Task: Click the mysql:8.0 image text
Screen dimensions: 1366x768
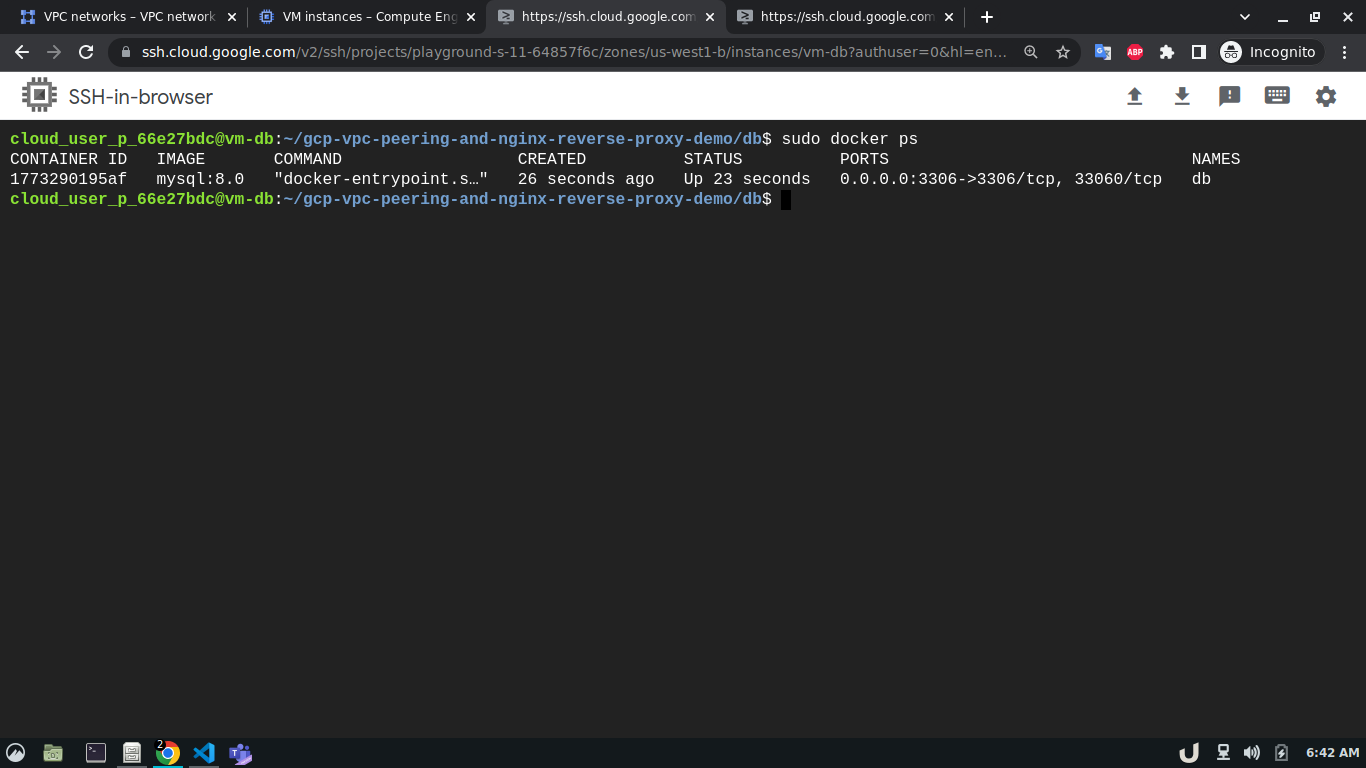Action: pos(200,179)
